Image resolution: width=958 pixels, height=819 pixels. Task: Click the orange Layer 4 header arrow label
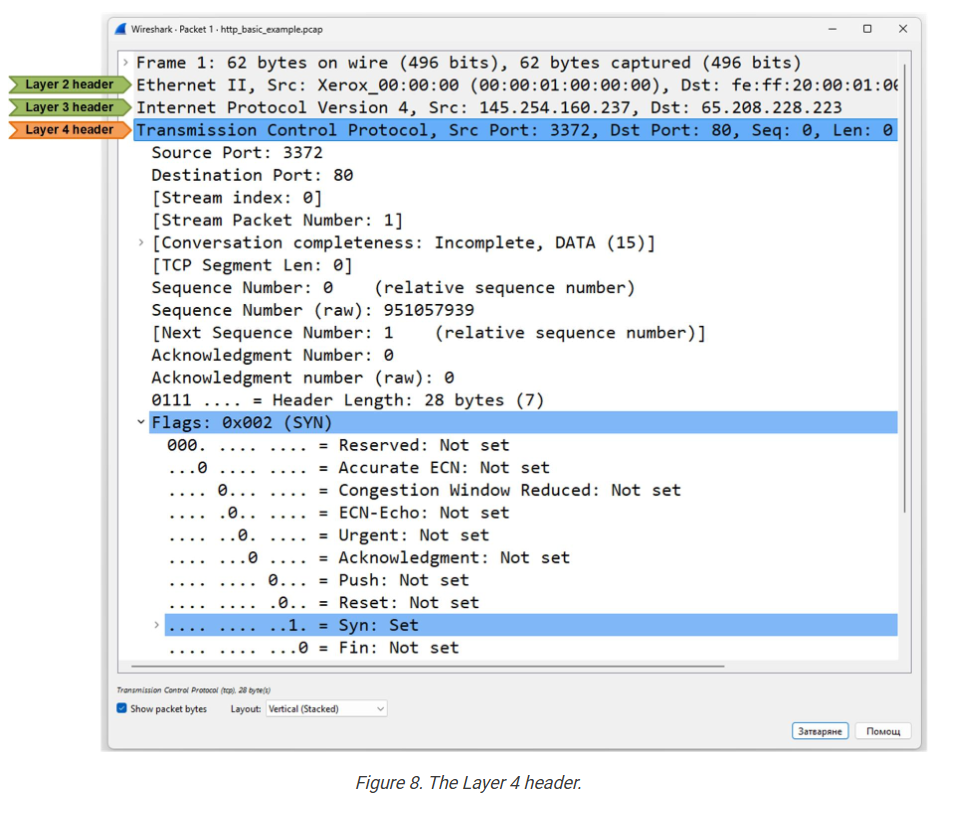point(69,130)
